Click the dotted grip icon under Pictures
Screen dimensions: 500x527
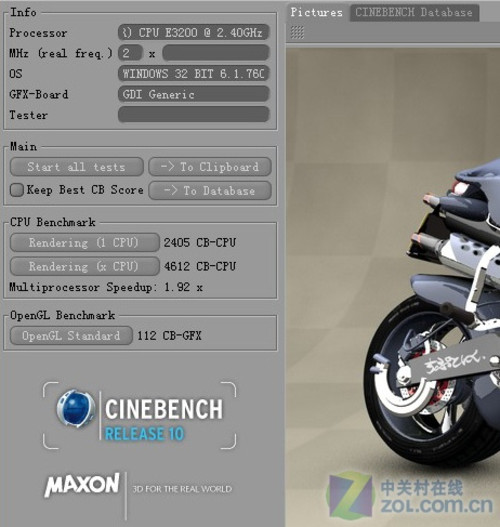[297, 33]
